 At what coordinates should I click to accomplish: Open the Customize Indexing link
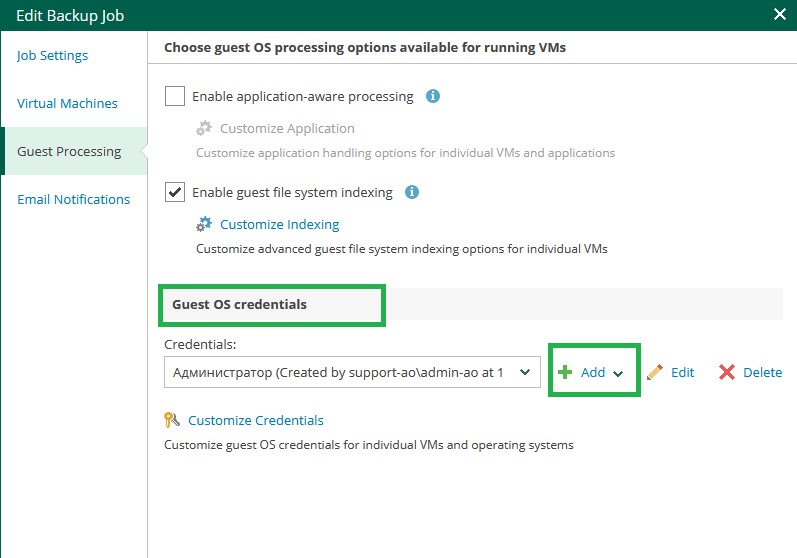280,224
